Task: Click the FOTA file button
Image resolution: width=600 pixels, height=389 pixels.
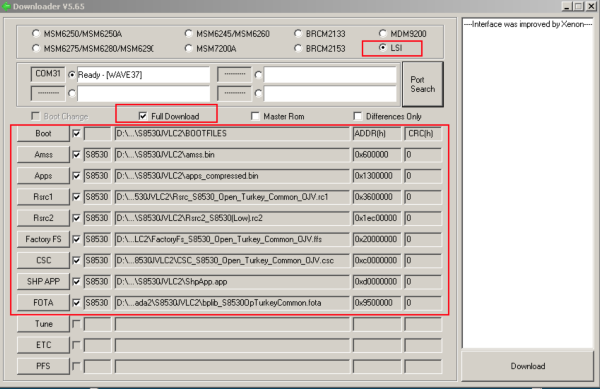Action: [x=43, y=303]
